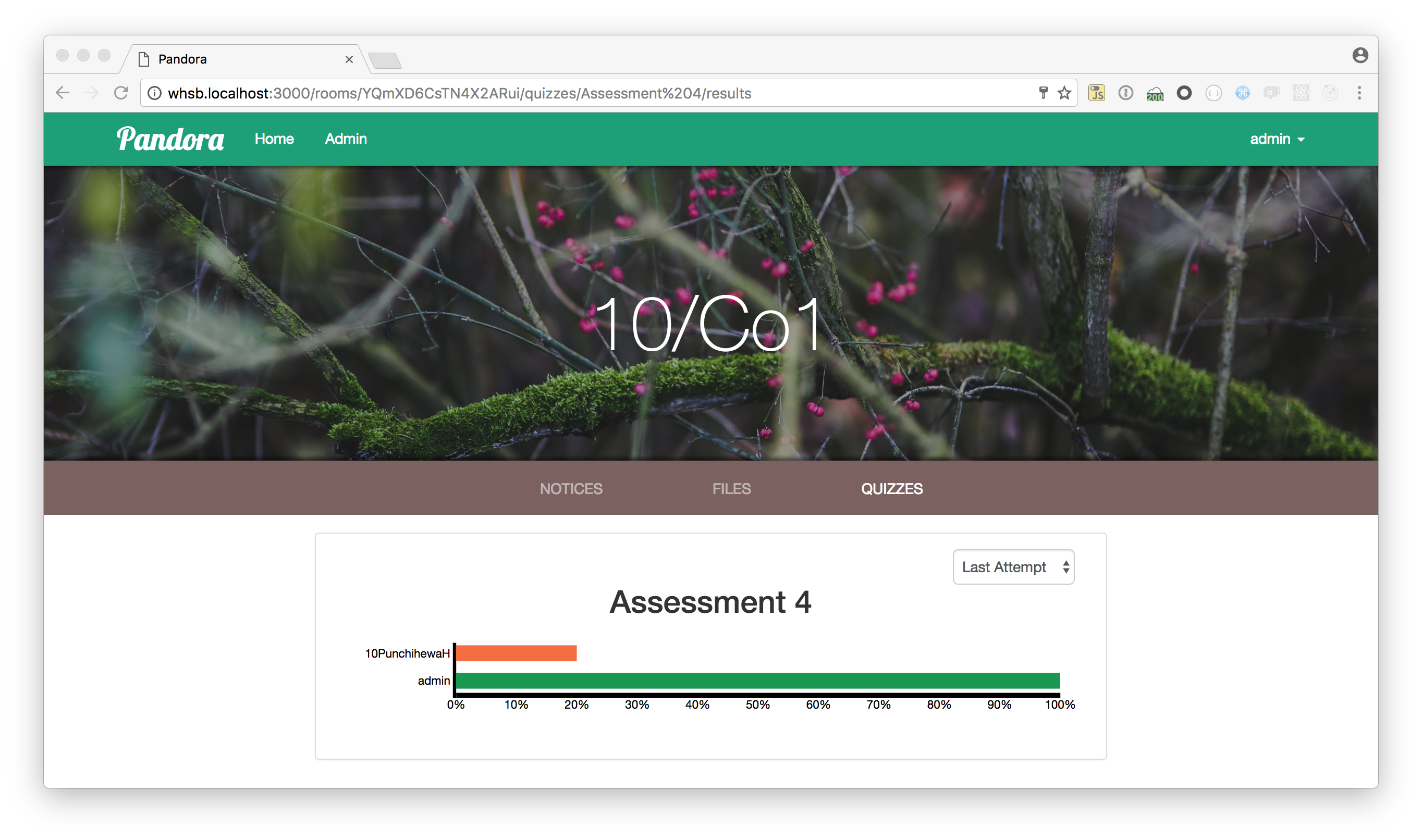Open the 1Password extension icon

coord(1125,93)
